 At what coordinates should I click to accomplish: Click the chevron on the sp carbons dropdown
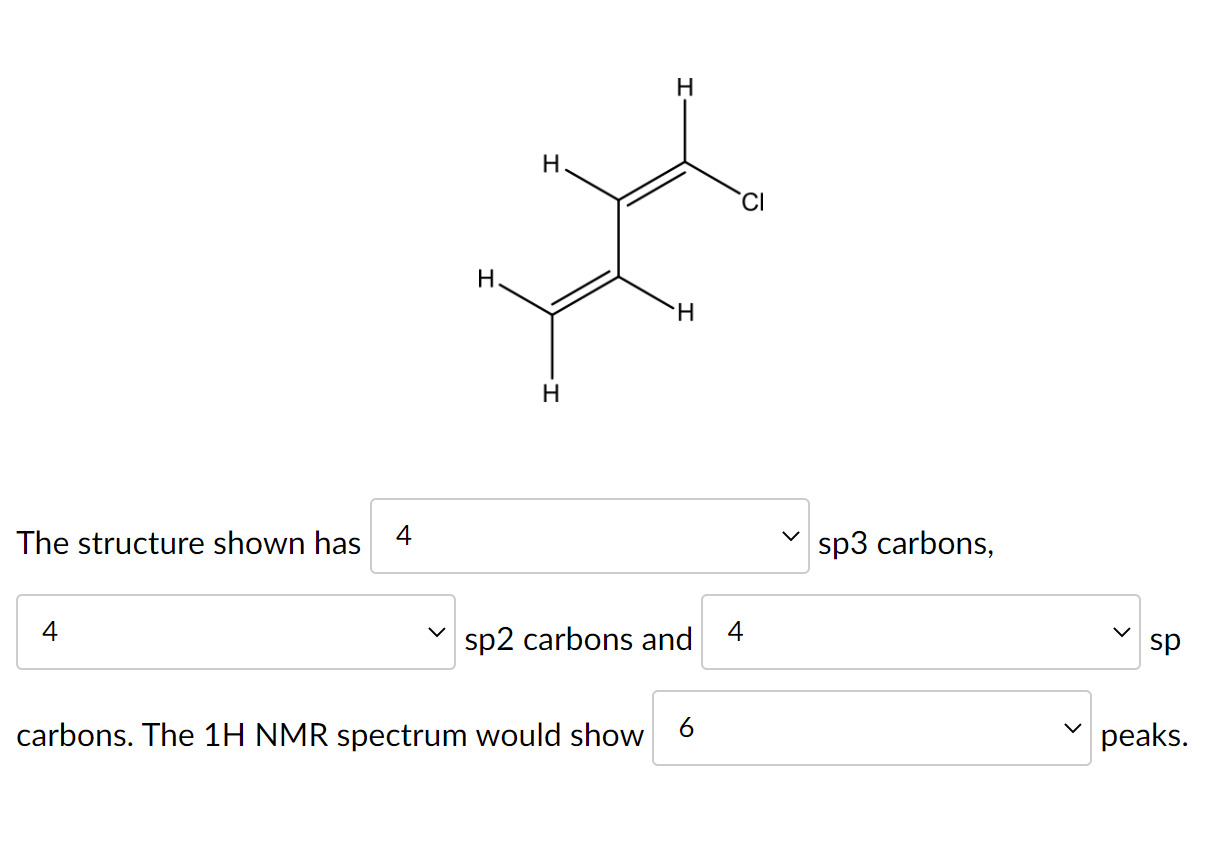pyautogui.click(x=1122, y=632)
